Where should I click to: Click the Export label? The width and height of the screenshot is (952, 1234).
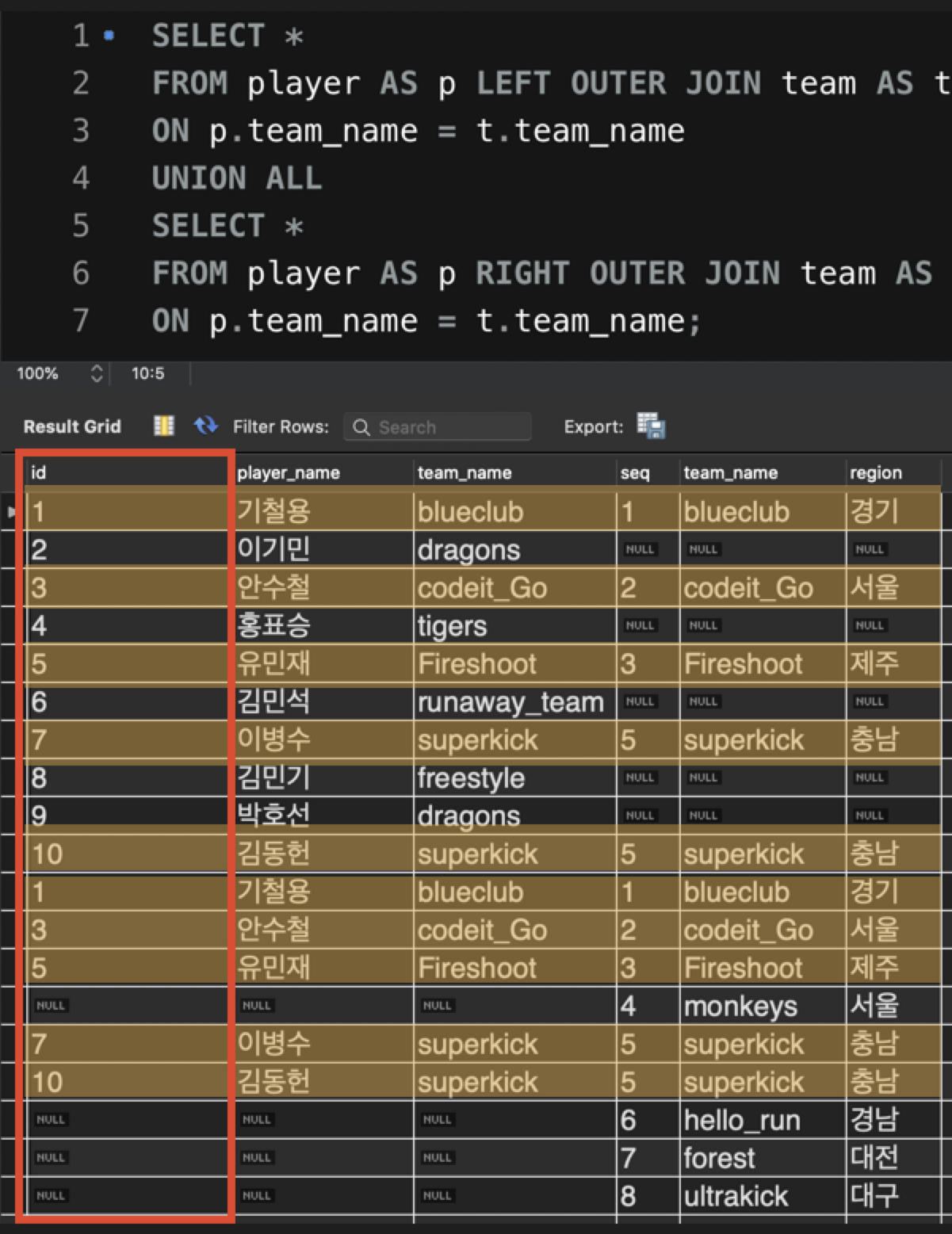(x=594, y=426)
